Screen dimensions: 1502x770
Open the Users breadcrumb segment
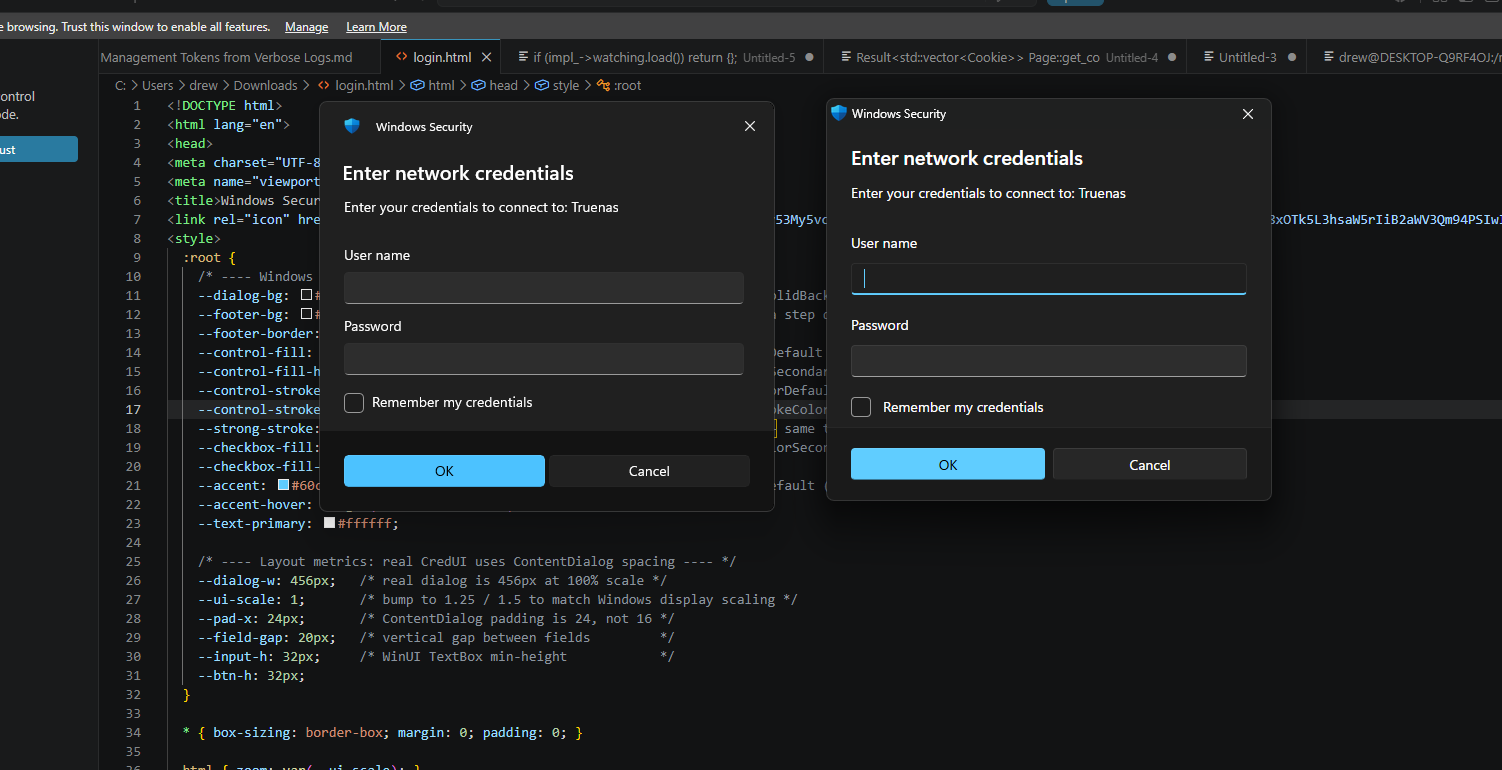click(x=157, y=85)
